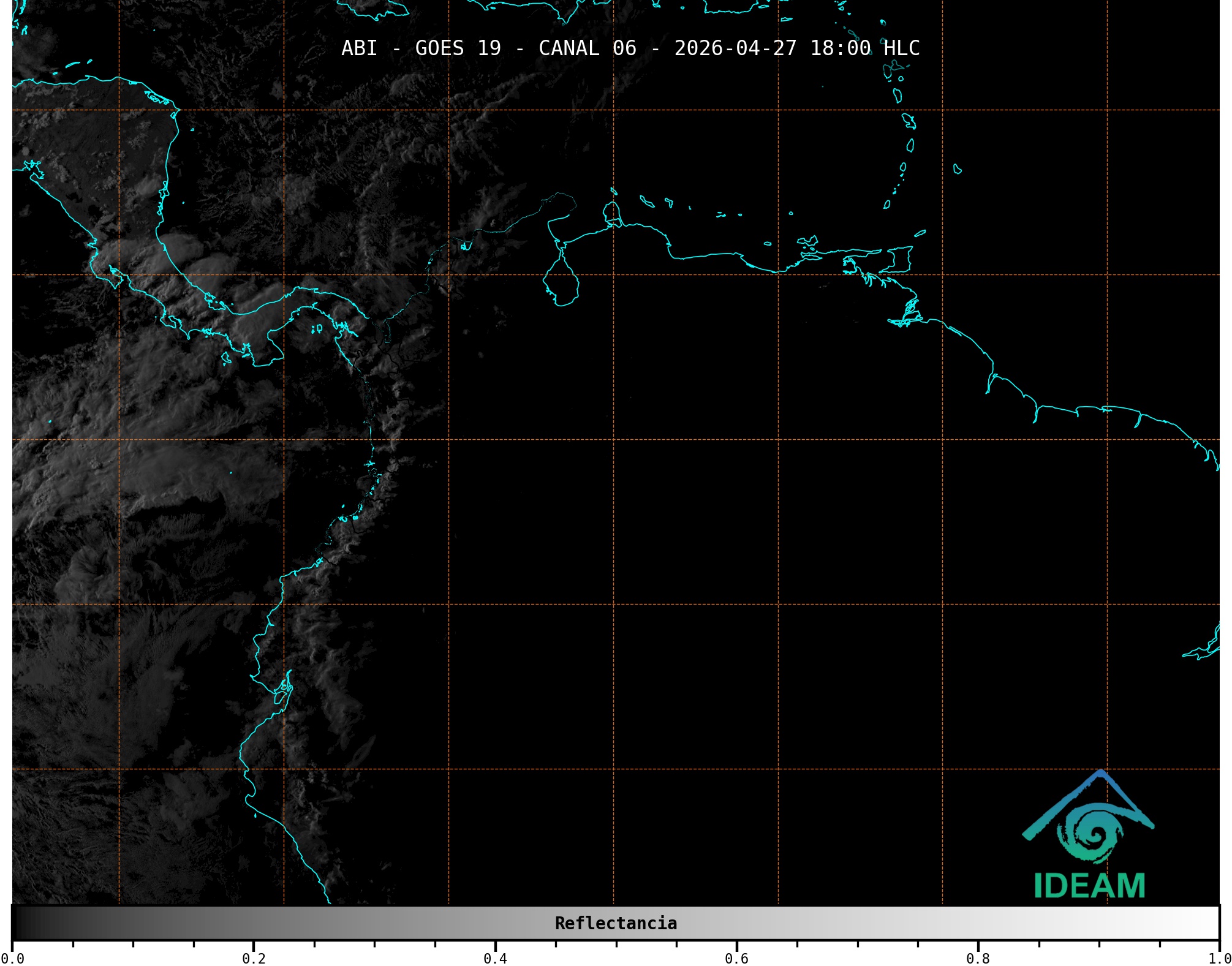
Task: Click the 0.6 tick label on colorbar
Action: [736, 958]
